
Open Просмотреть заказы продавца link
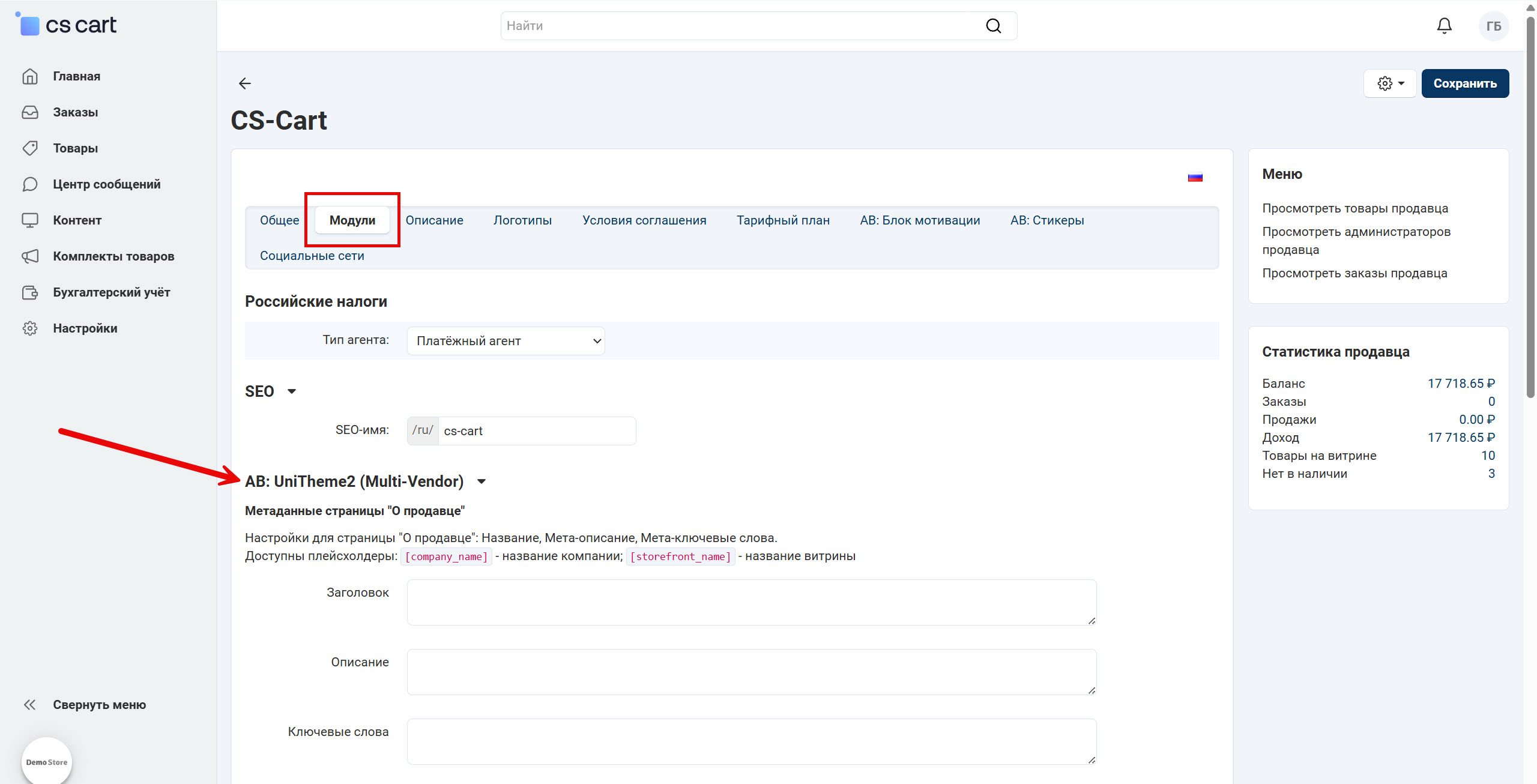tap(1354, 273)
